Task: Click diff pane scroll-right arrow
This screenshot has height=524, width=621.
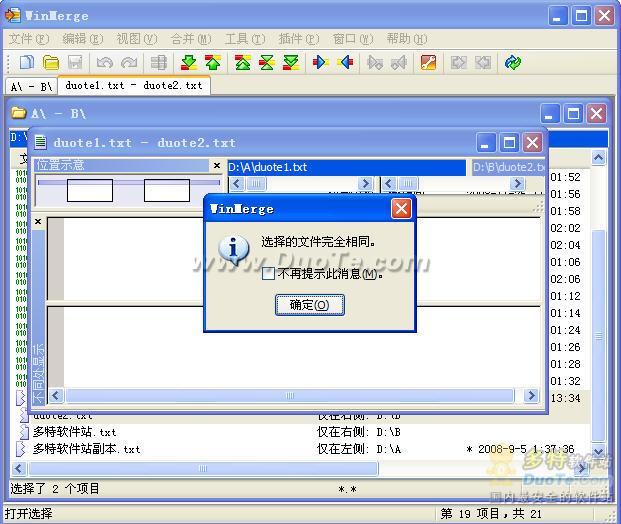Action: 531,395
